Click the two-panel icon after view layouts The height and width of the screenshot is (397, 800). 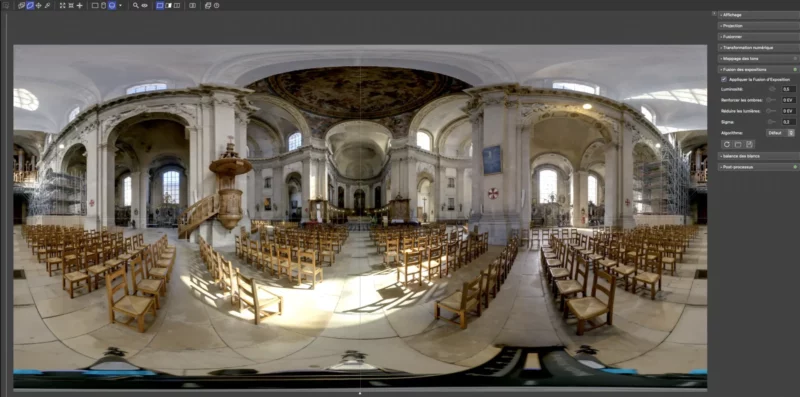click(192, 6)
